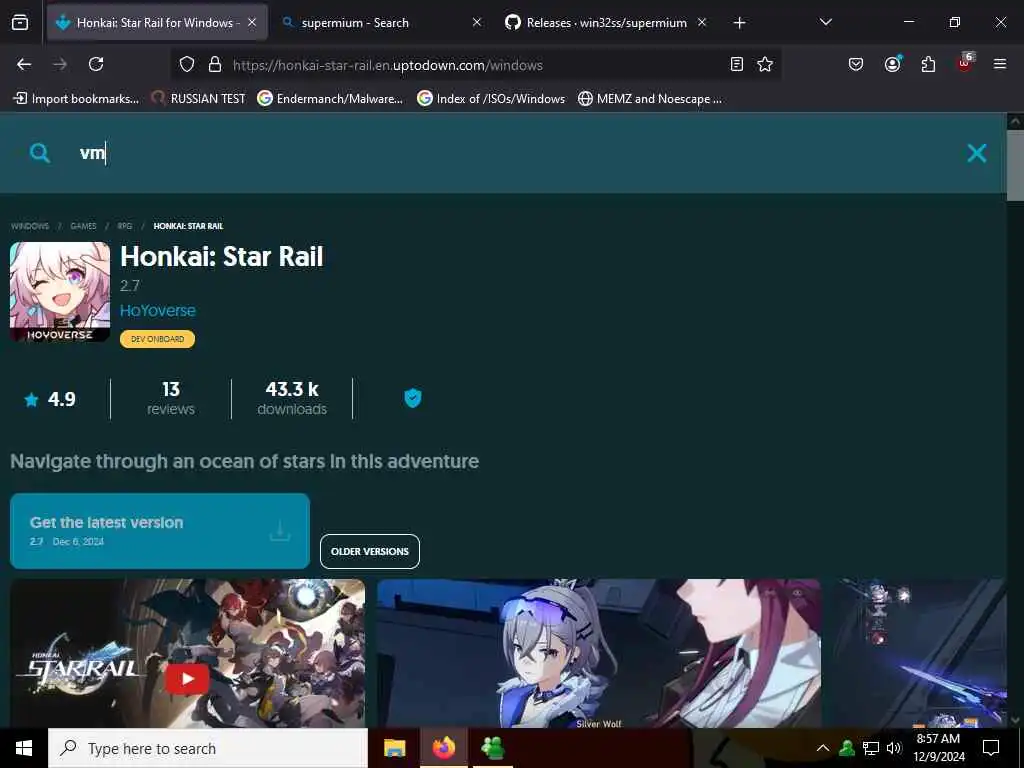Open Firefox account menu

892,64
